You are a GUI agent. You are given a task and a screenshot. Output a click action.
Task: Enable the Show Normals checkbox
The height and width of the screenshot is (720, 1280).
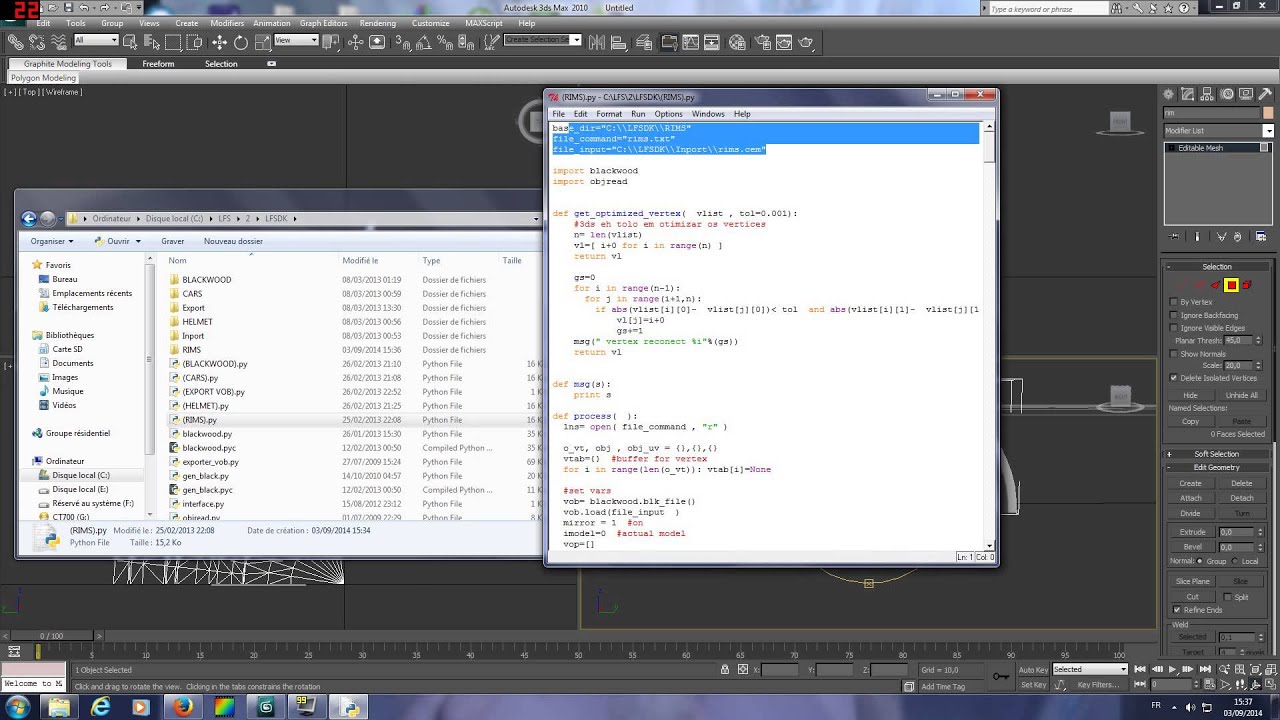(1174, 354)
